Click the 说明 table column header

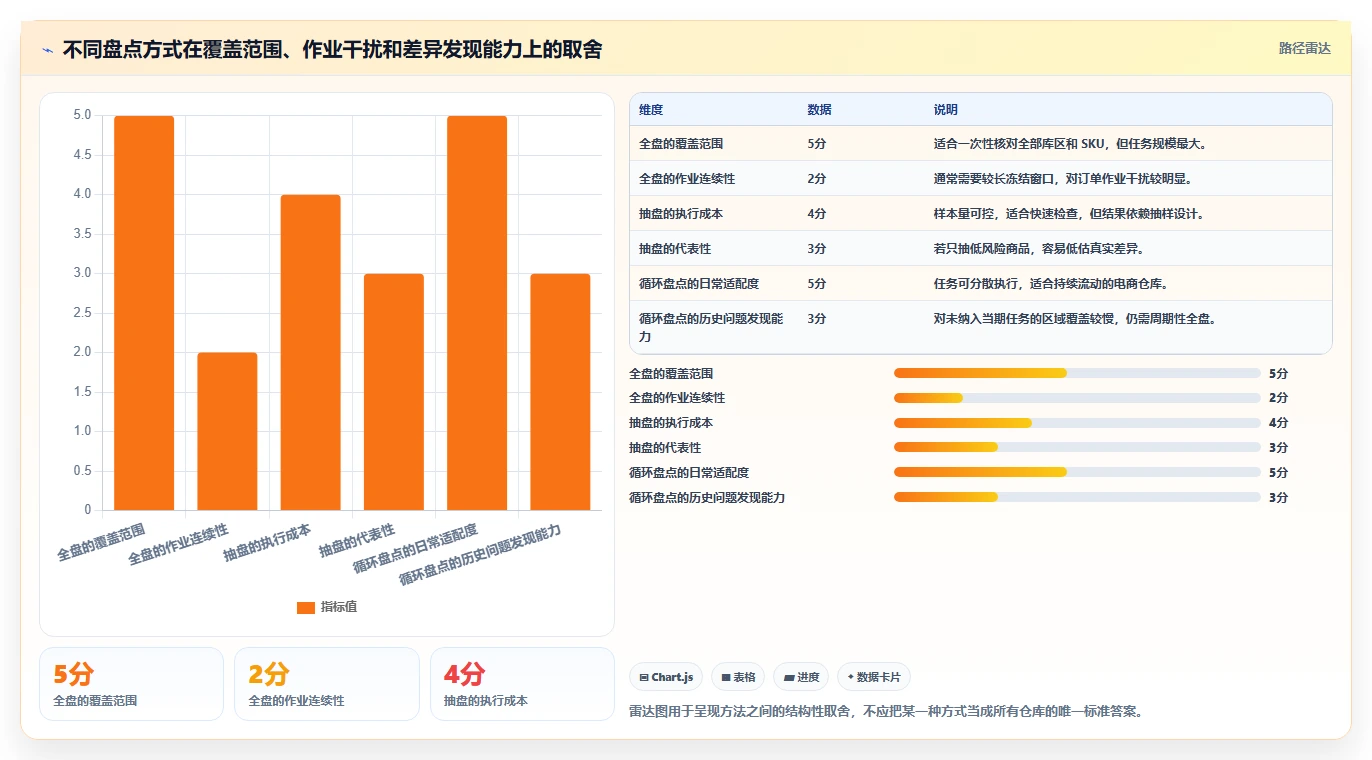tap(946, 109)
